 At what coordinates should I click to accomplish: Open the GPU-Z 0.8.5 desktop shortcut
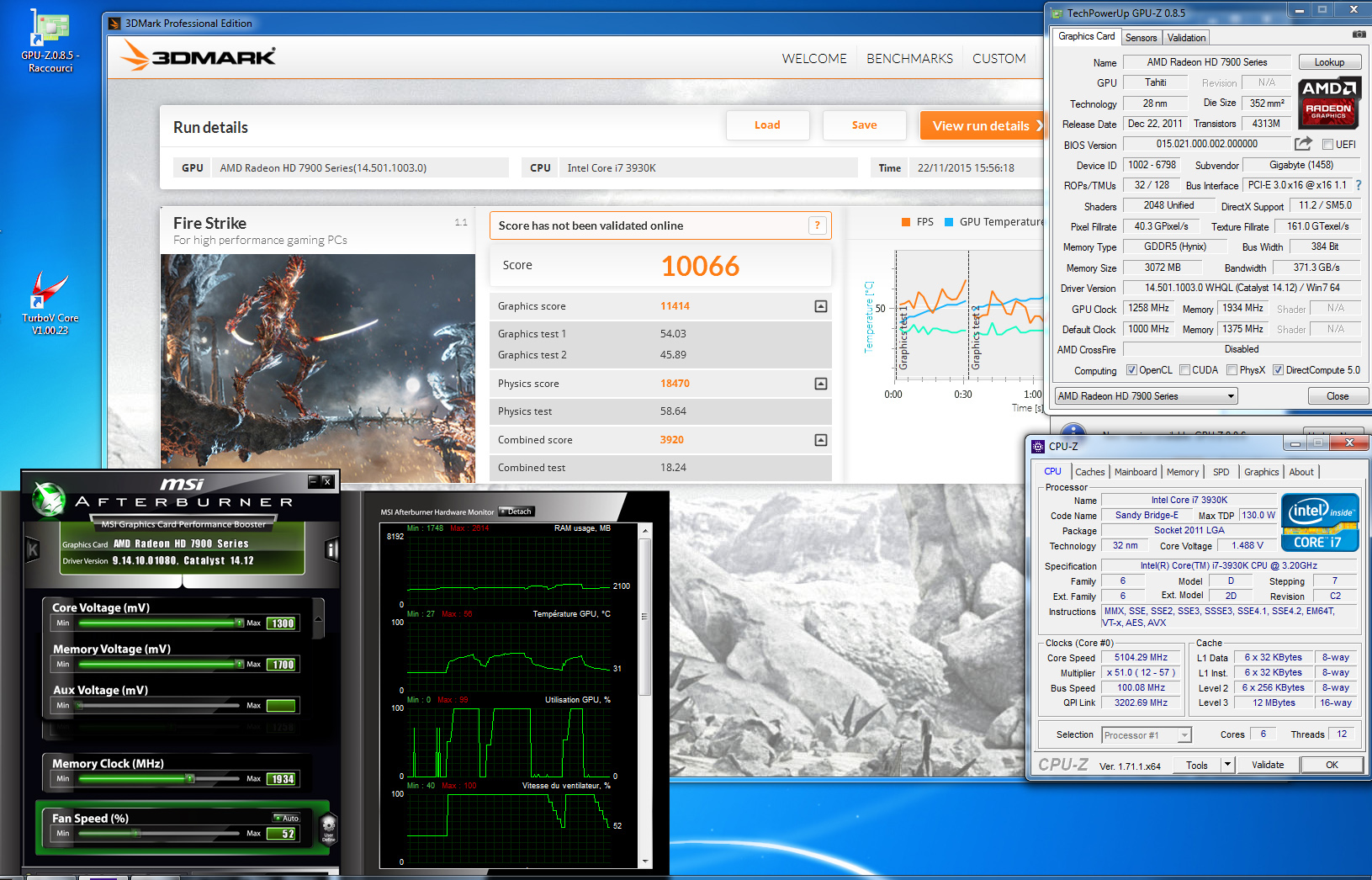coord(50,40)
